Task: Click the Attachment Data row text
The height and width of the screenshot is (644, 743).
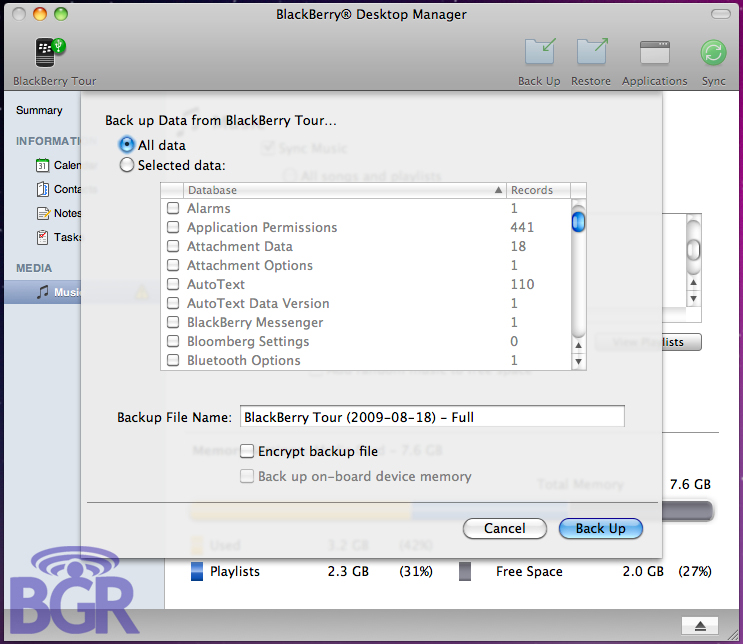Action: tap(240, 246)
